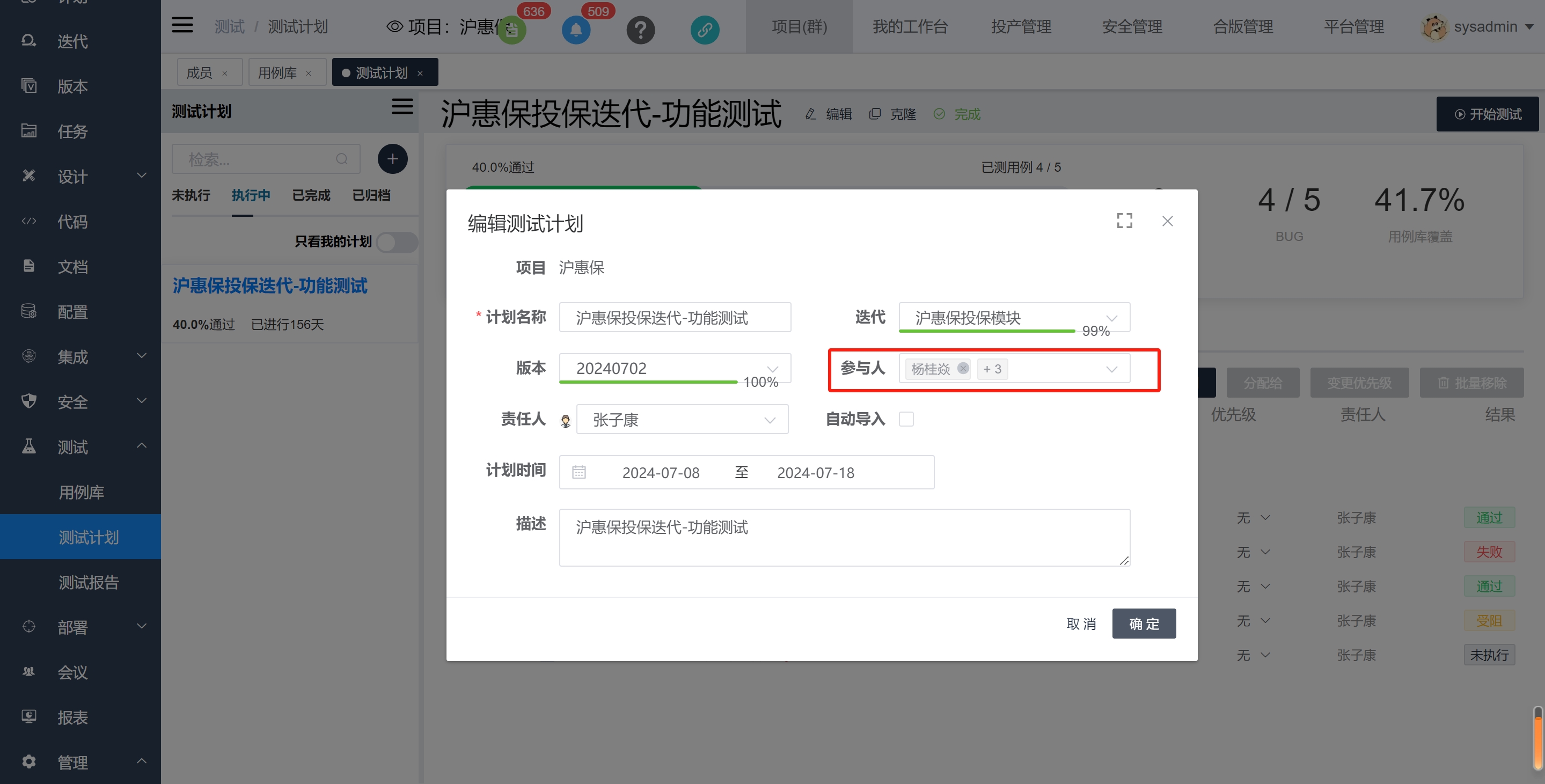Enable the 自动导入 checkbox
The height and width of the screenshot is (784, 1545).
906,419
